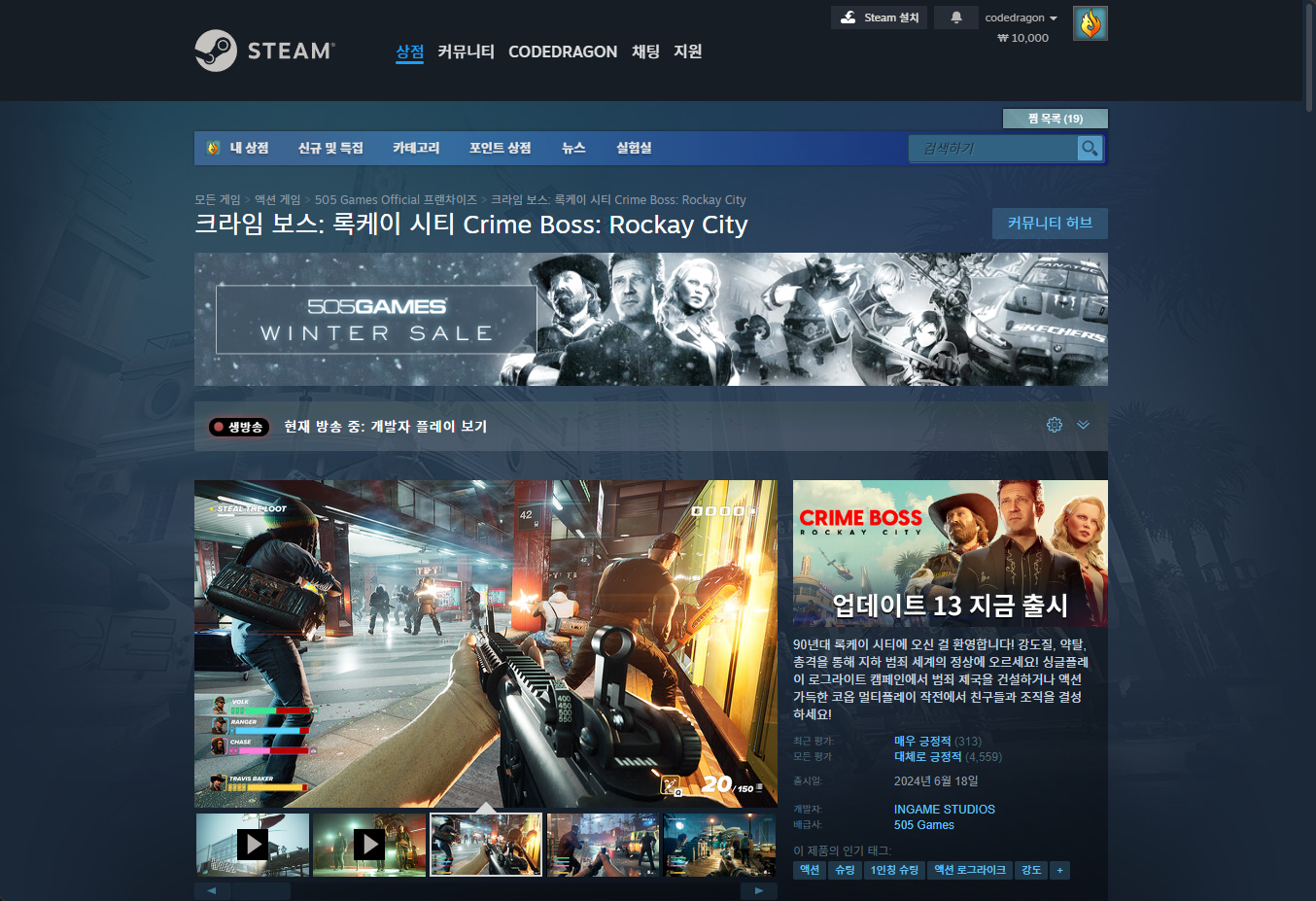This screenshot has width=1316, height=901.
Task: Select the 상점 top menu
Action: coord(410,52)
